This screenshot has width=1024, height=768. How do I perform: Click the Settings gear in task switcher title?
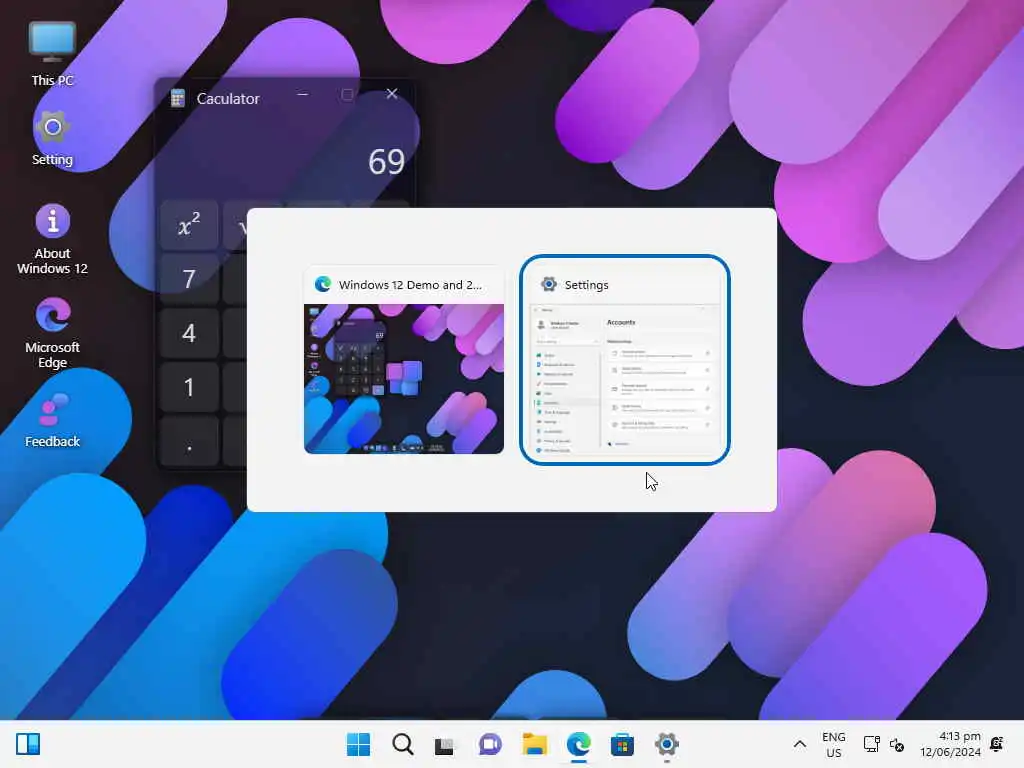(549, 284)
